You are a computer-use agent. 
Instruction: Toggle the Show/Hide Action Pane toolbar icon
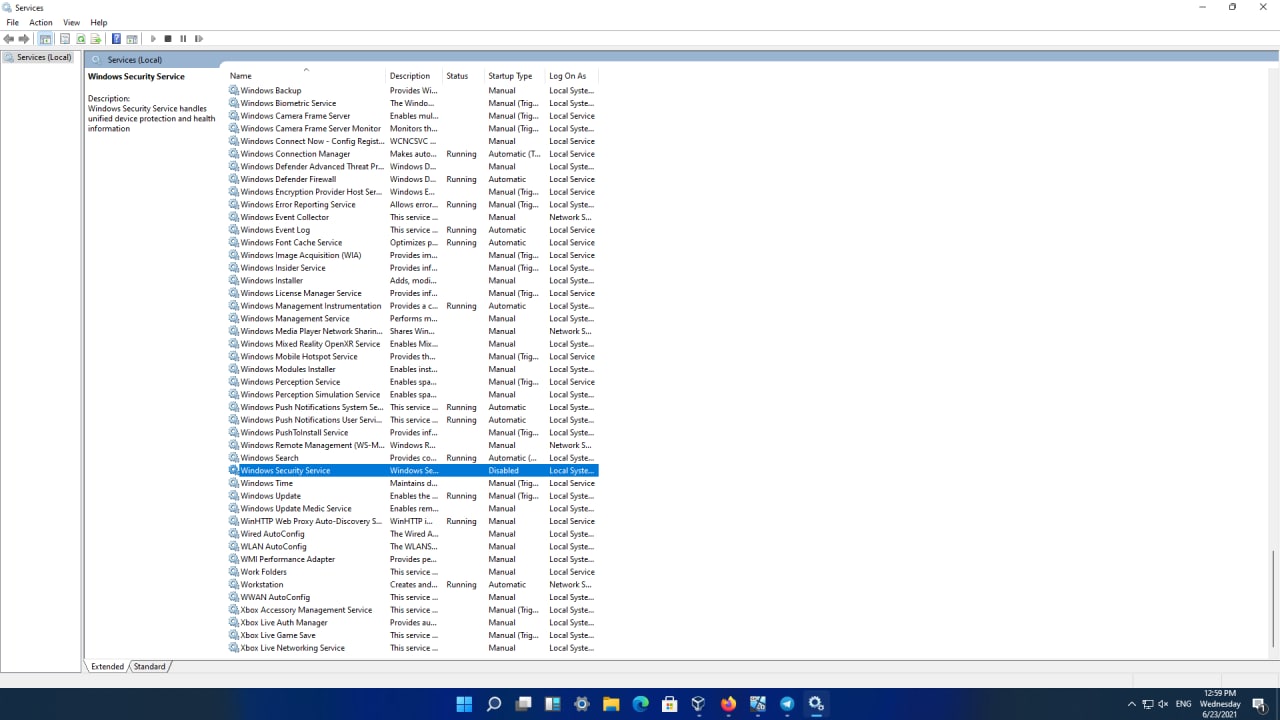pos(132,39)
